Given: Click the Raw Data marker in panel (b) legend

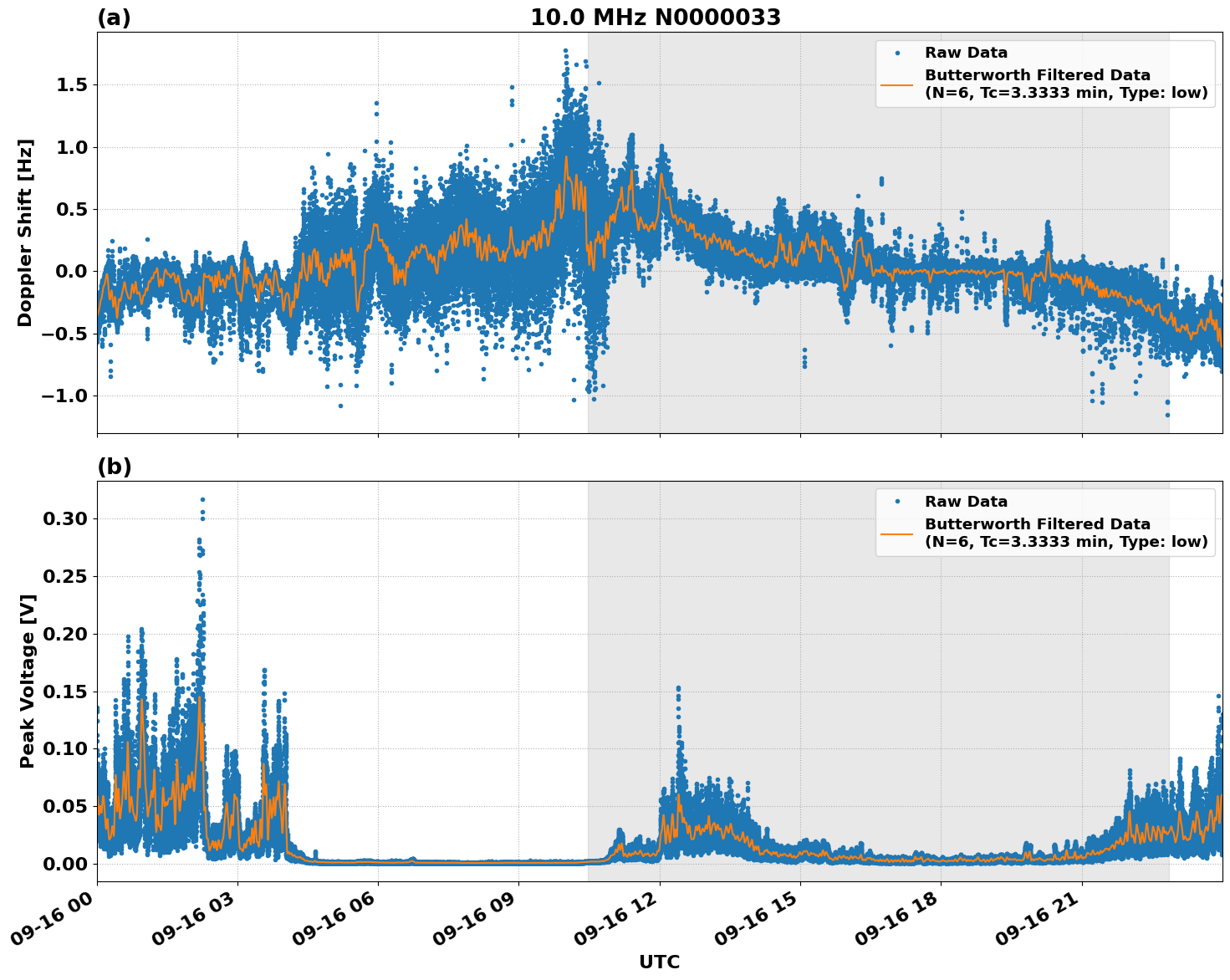Looking at the screenshot, I should [898, 499].
